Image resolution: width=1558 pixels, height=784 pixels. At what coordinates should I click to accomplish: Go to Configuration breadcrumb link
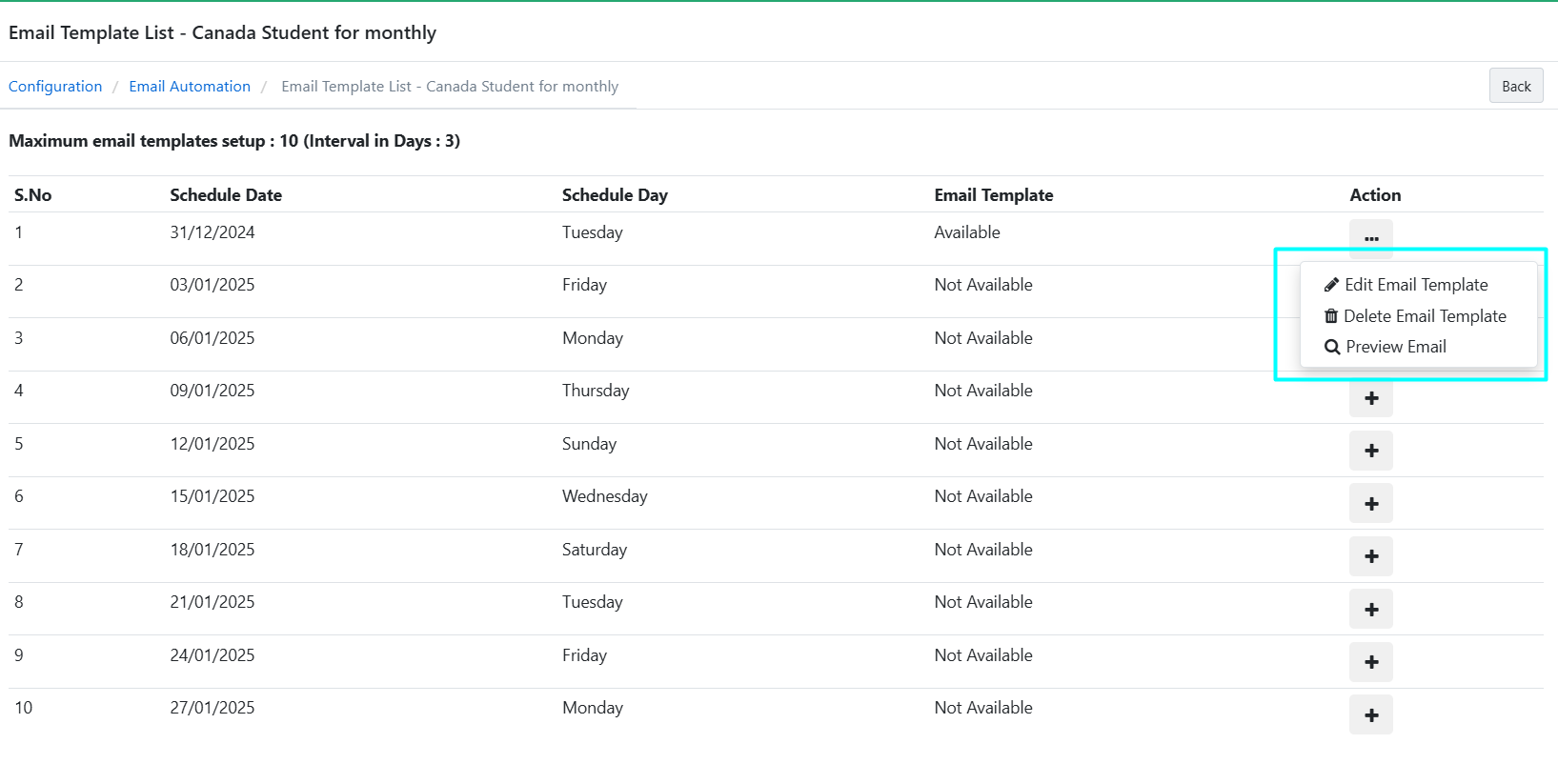(x=55, y=87)
